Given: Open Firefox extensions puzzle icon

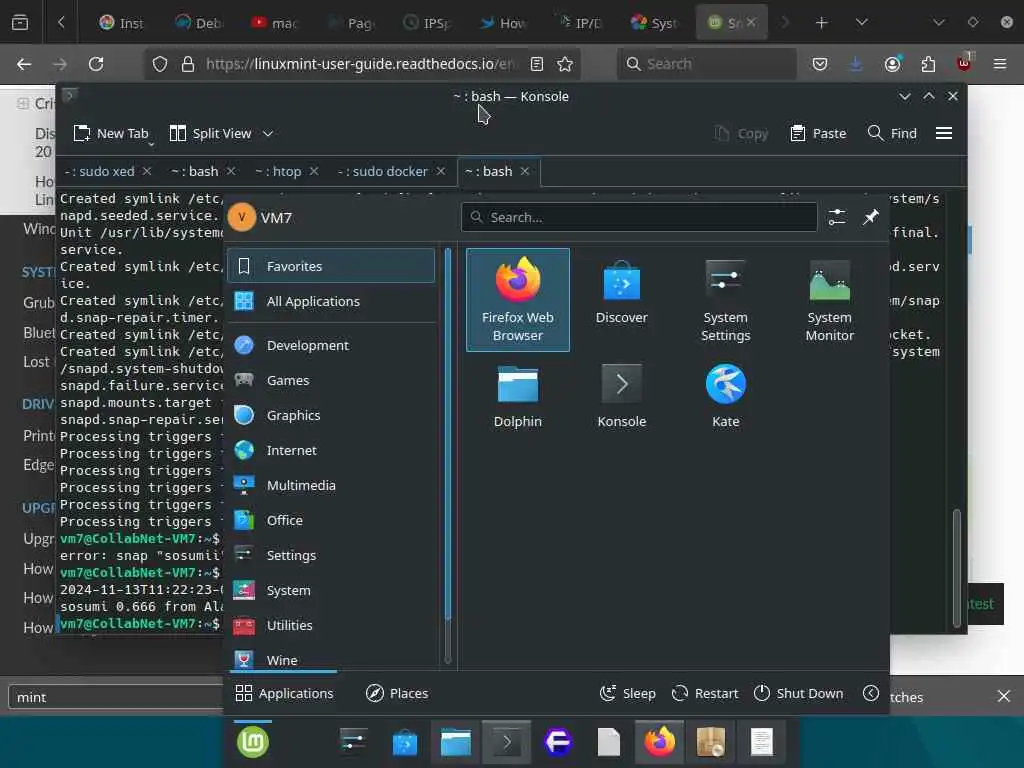Looking at the screenshot, I should [x=928, y=64].
